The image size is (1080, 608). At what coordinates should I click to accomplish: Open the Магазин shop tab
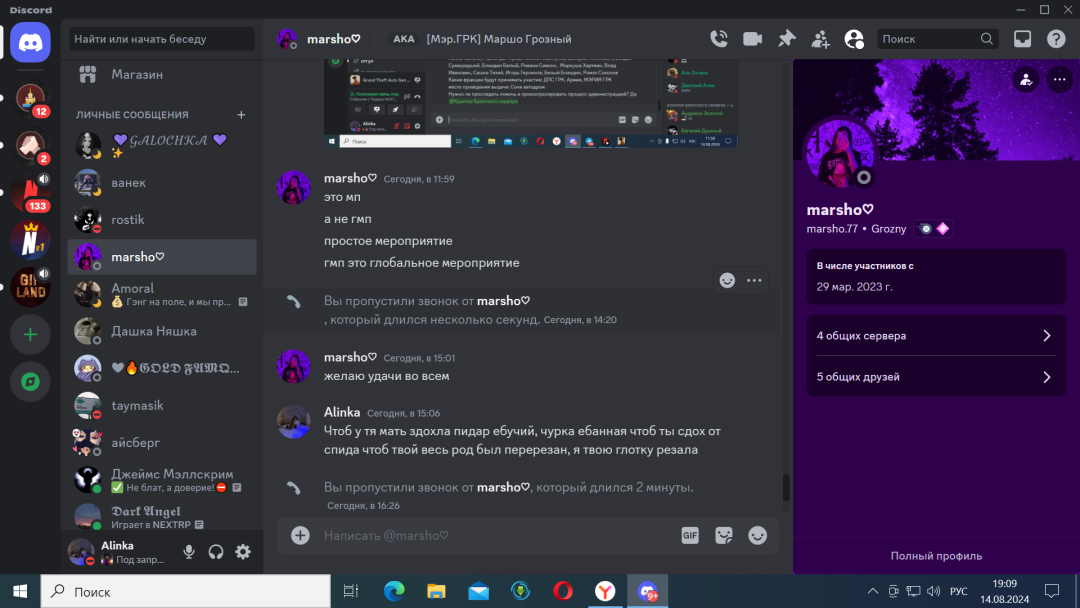click(x=137, y=74)
